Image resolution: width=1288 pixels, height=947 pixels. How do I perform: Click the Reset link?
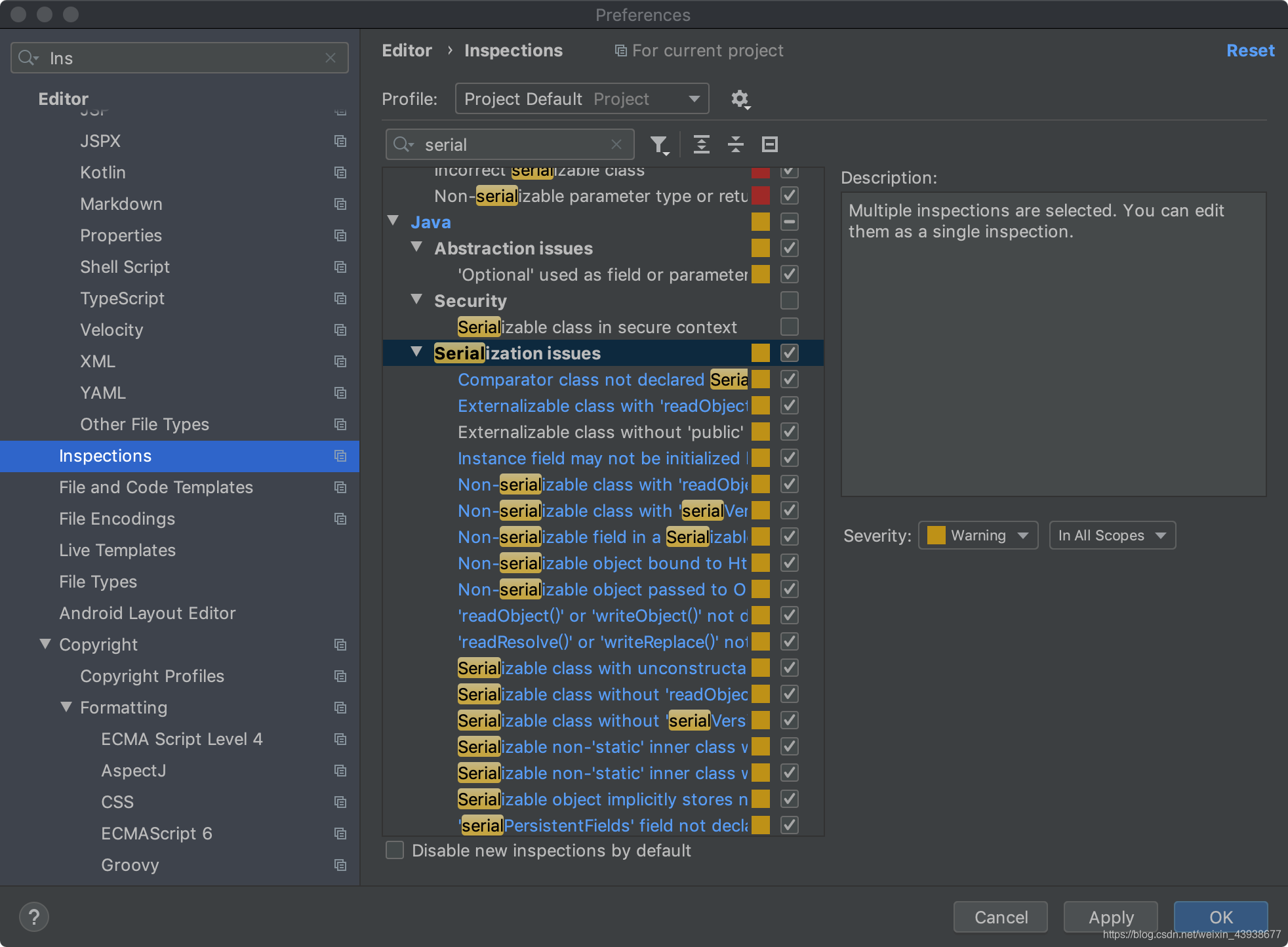tap(1250, 50)
